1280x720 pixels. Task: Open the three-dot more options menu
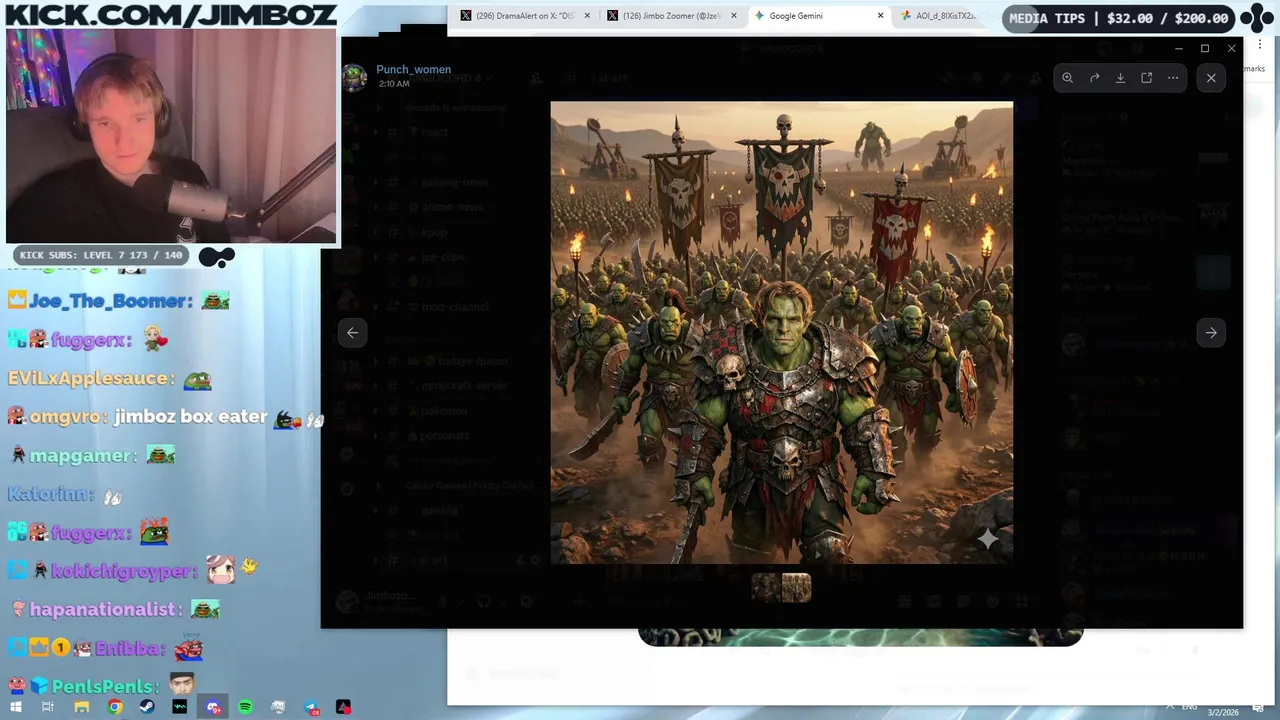click(1173, 78)
